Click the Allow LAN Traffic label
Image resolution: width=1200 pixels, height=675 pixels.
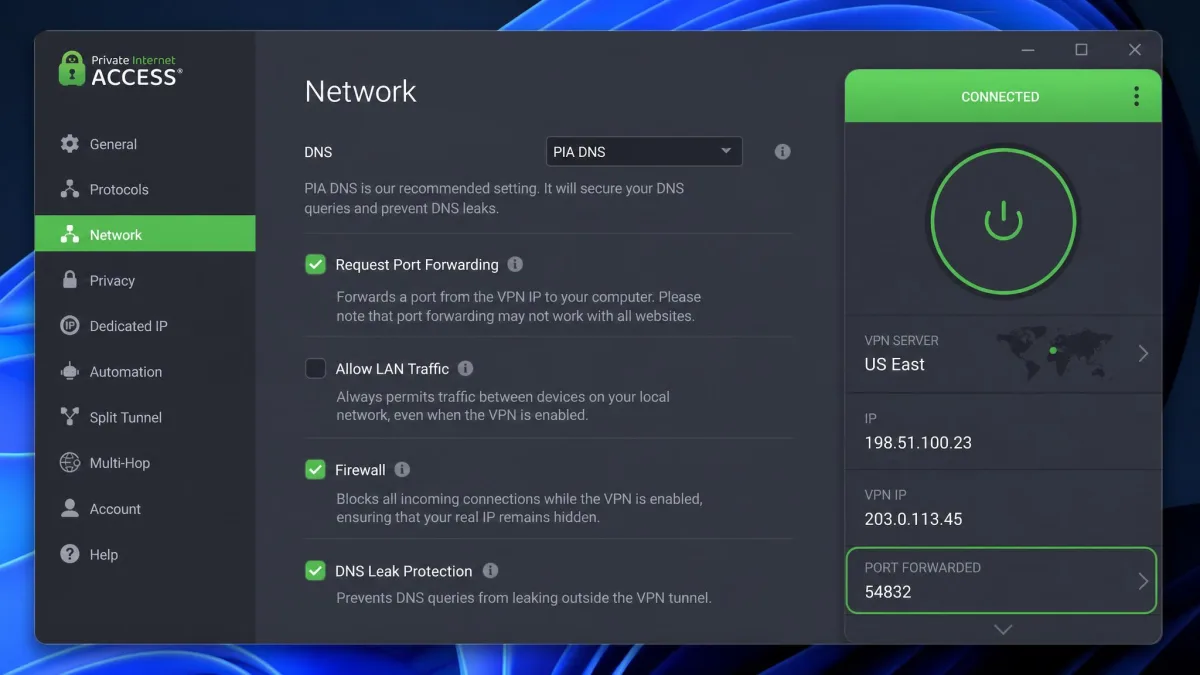pos(392,369)
